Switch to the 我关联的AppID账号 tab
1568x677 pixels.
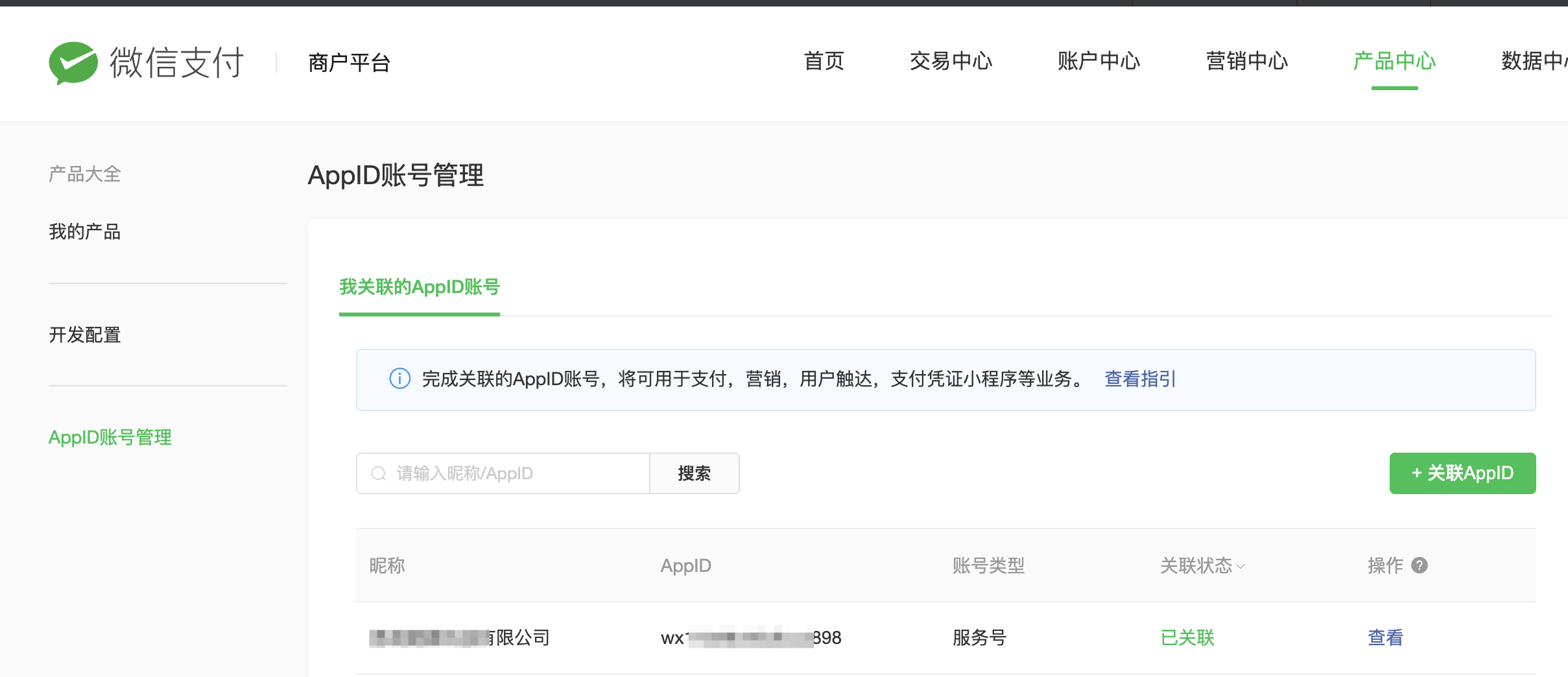point(419,288)
